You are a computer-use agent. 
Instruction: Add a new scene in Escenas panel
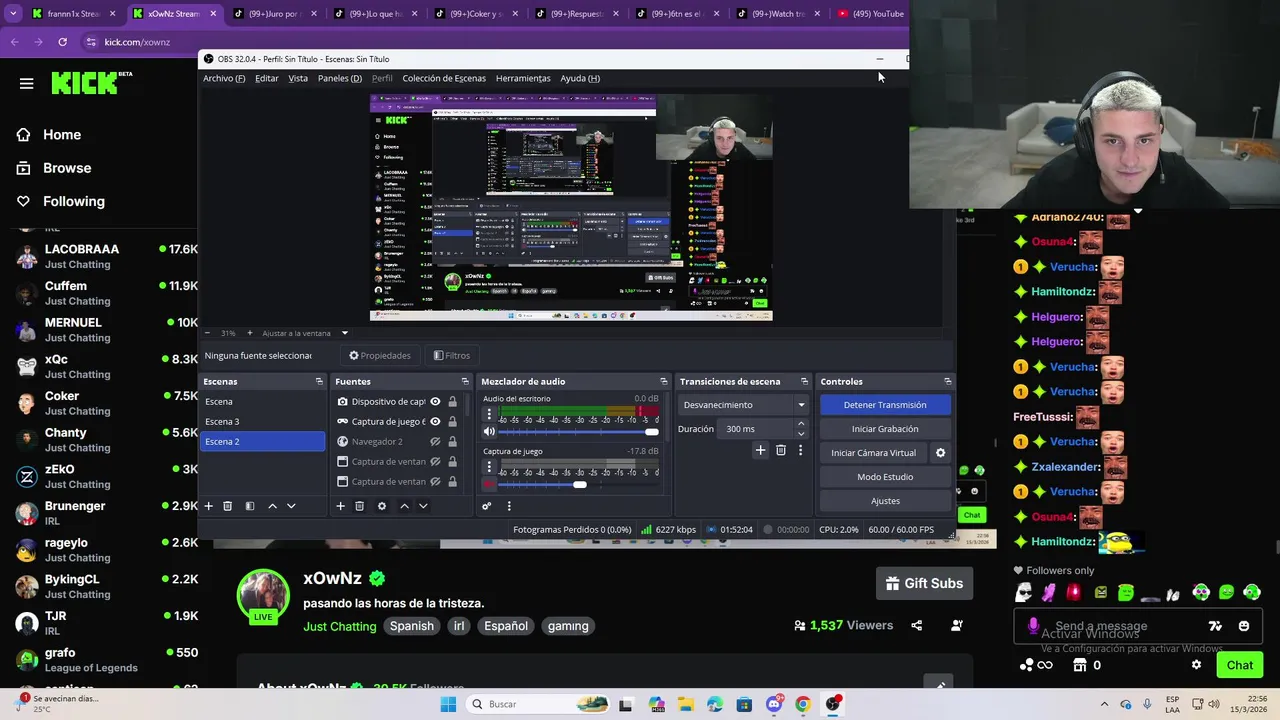click(x=208, y=506)
